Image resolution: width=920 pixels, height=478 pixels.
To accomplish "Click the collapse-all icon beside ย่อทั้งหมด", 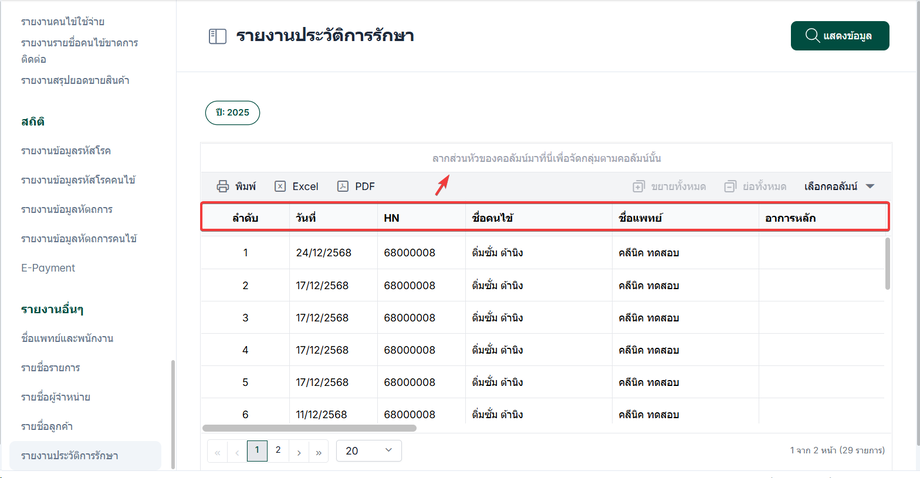I will pyautogui.click(x=730, y=187).
